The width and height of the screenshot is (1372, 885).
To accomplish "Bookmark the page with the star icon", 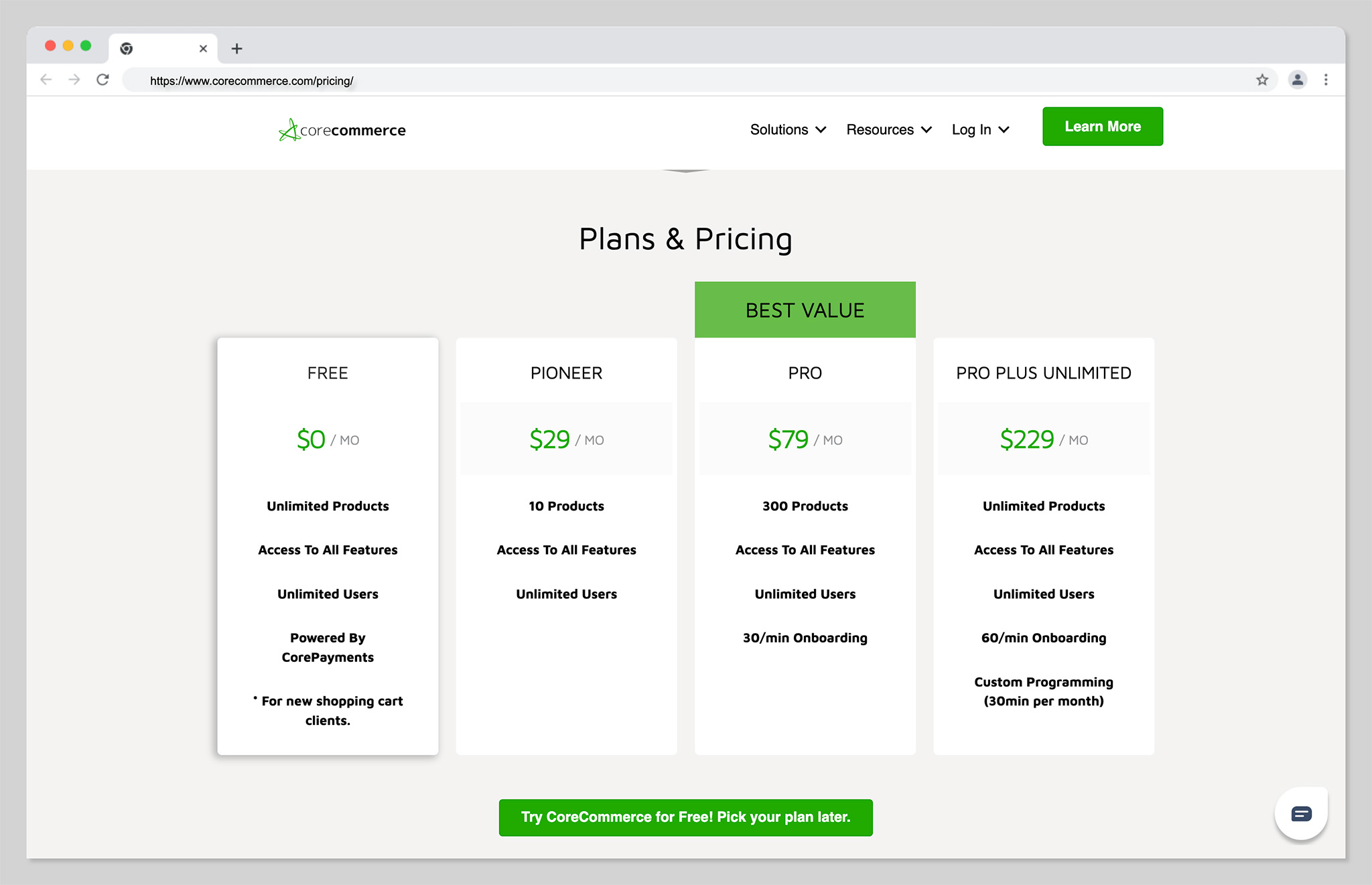I will coord(1263,79).
